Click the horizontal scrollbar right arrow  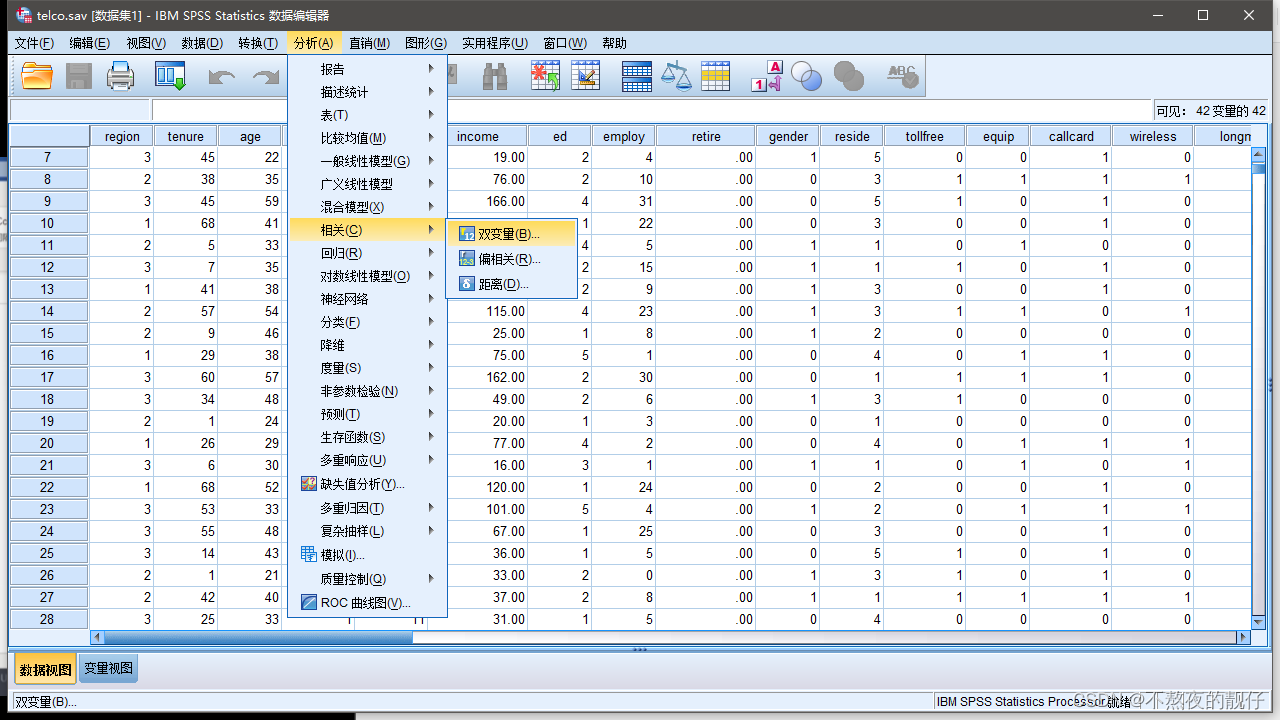[1244, 637]
